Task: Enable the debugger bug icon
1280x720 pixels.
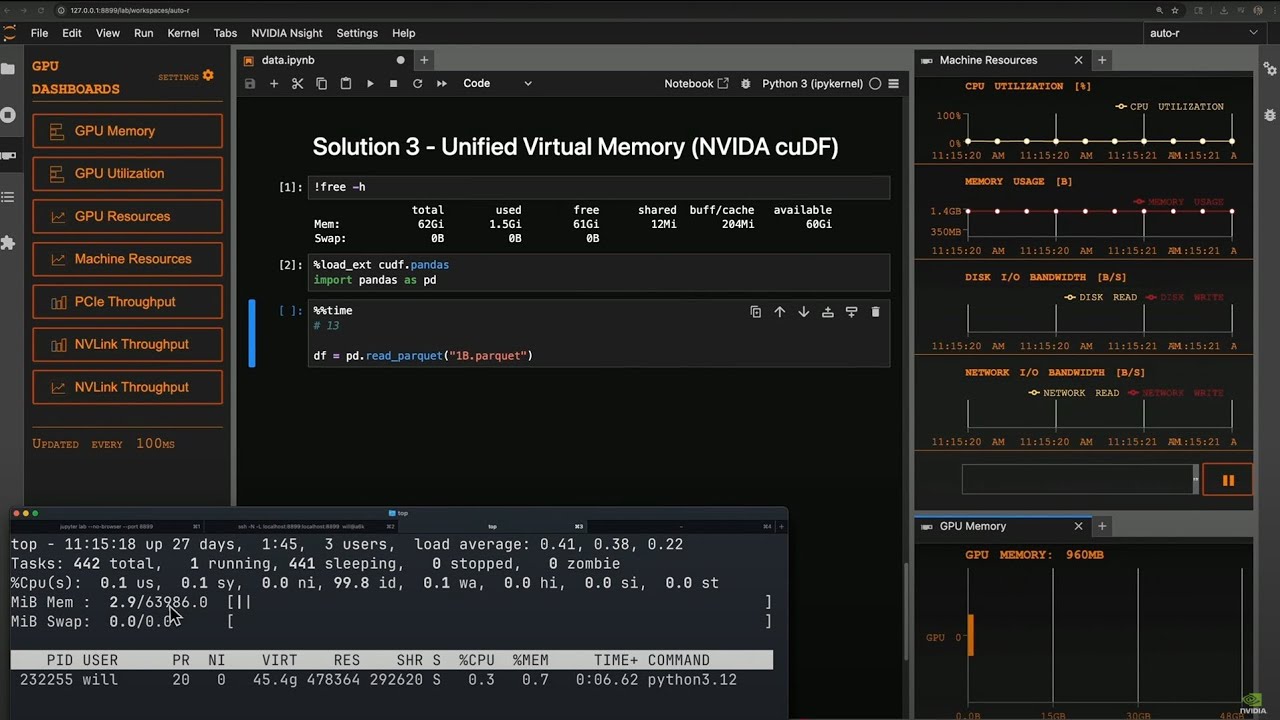Action: (745, 84)
